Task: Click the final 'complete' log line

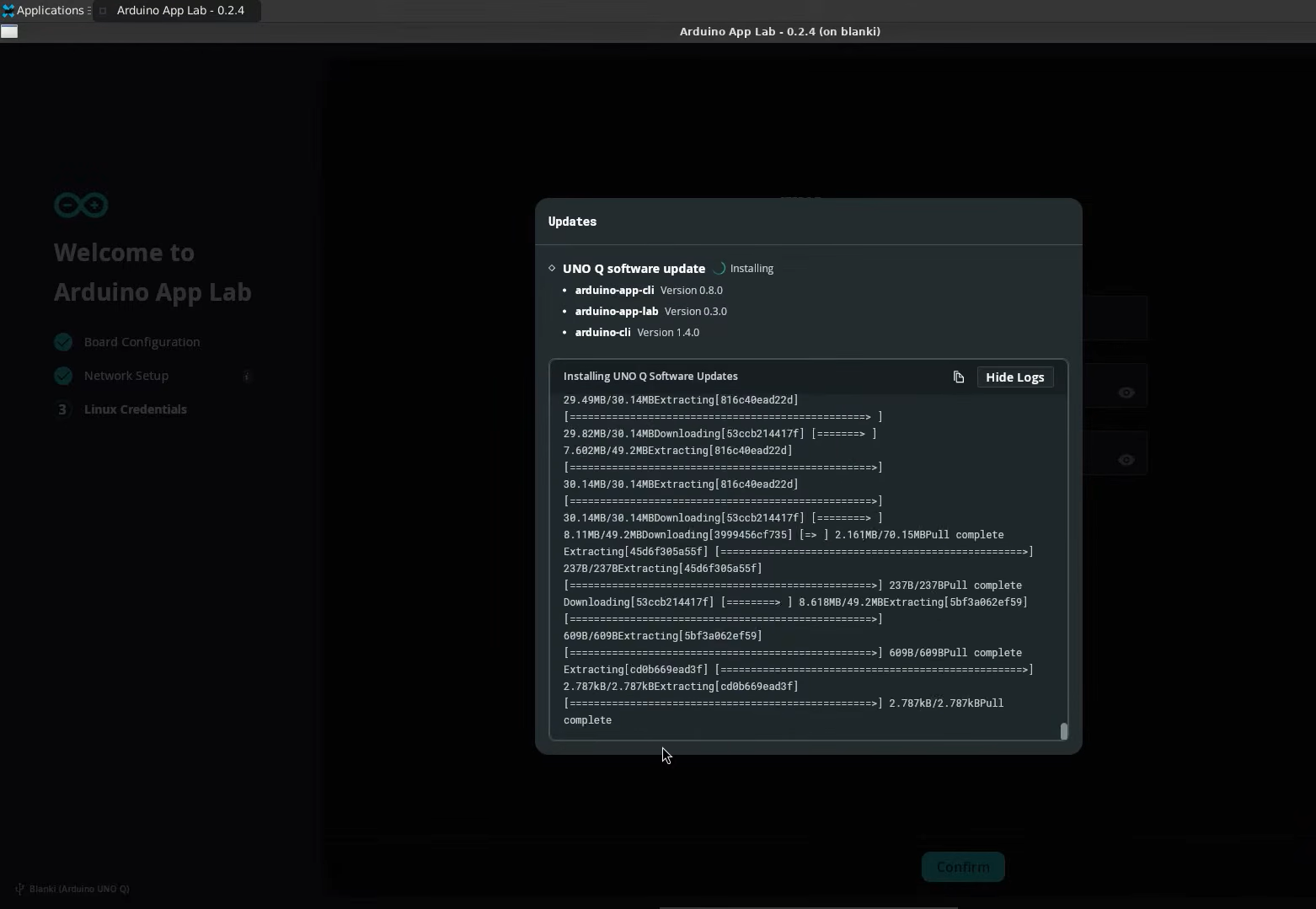Action: [588, 720]
